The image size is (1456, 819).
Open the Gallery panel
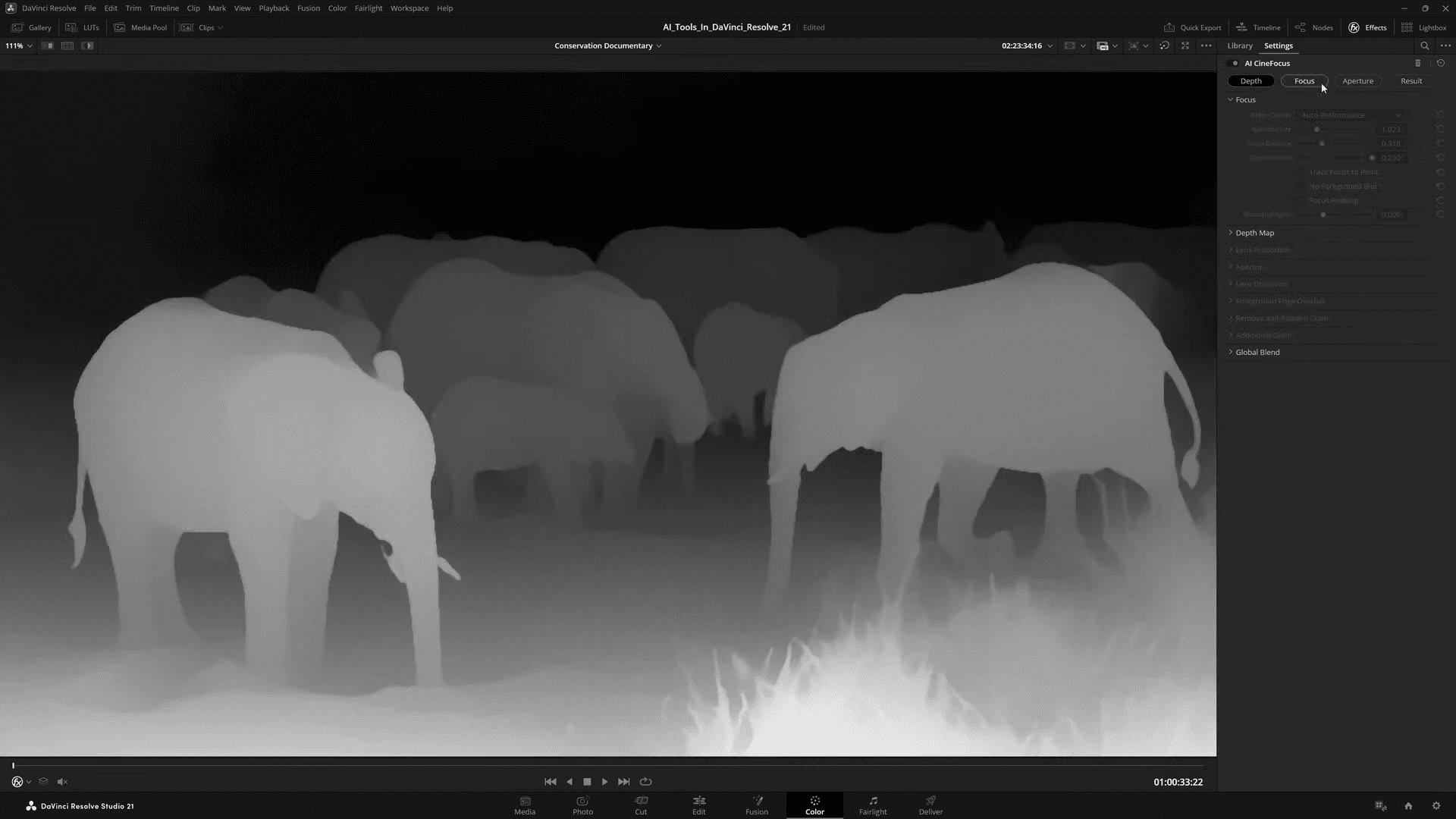pyautogui.click(x=30, y=27)
